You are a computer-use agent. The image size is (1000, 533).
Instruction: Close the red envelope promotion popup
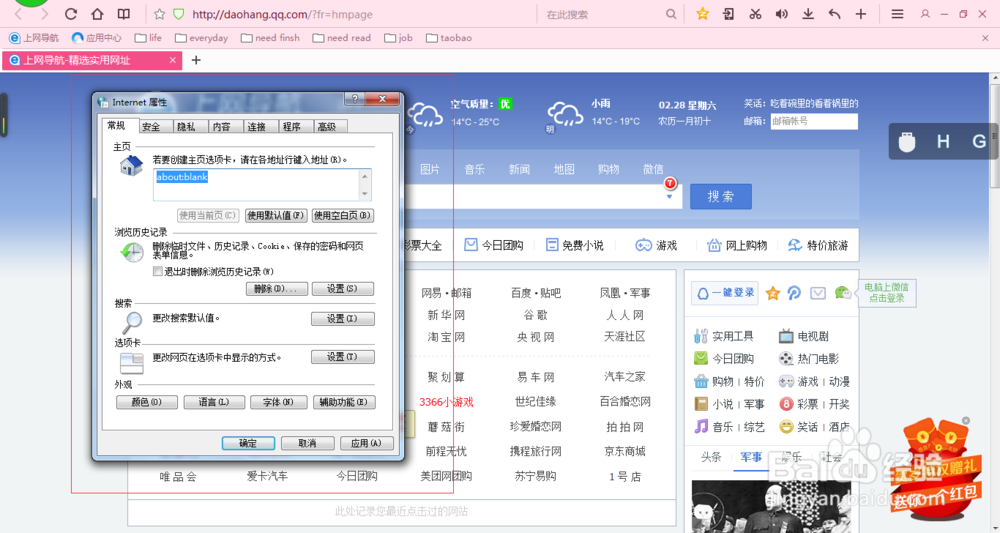(966, 421)
